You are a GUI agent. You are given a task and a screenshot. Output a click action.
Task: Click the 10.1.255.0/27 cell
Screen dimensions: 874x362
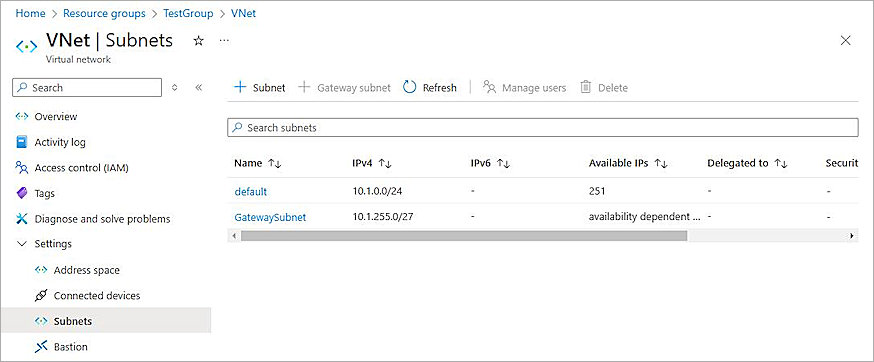click(x=383, y=217)
